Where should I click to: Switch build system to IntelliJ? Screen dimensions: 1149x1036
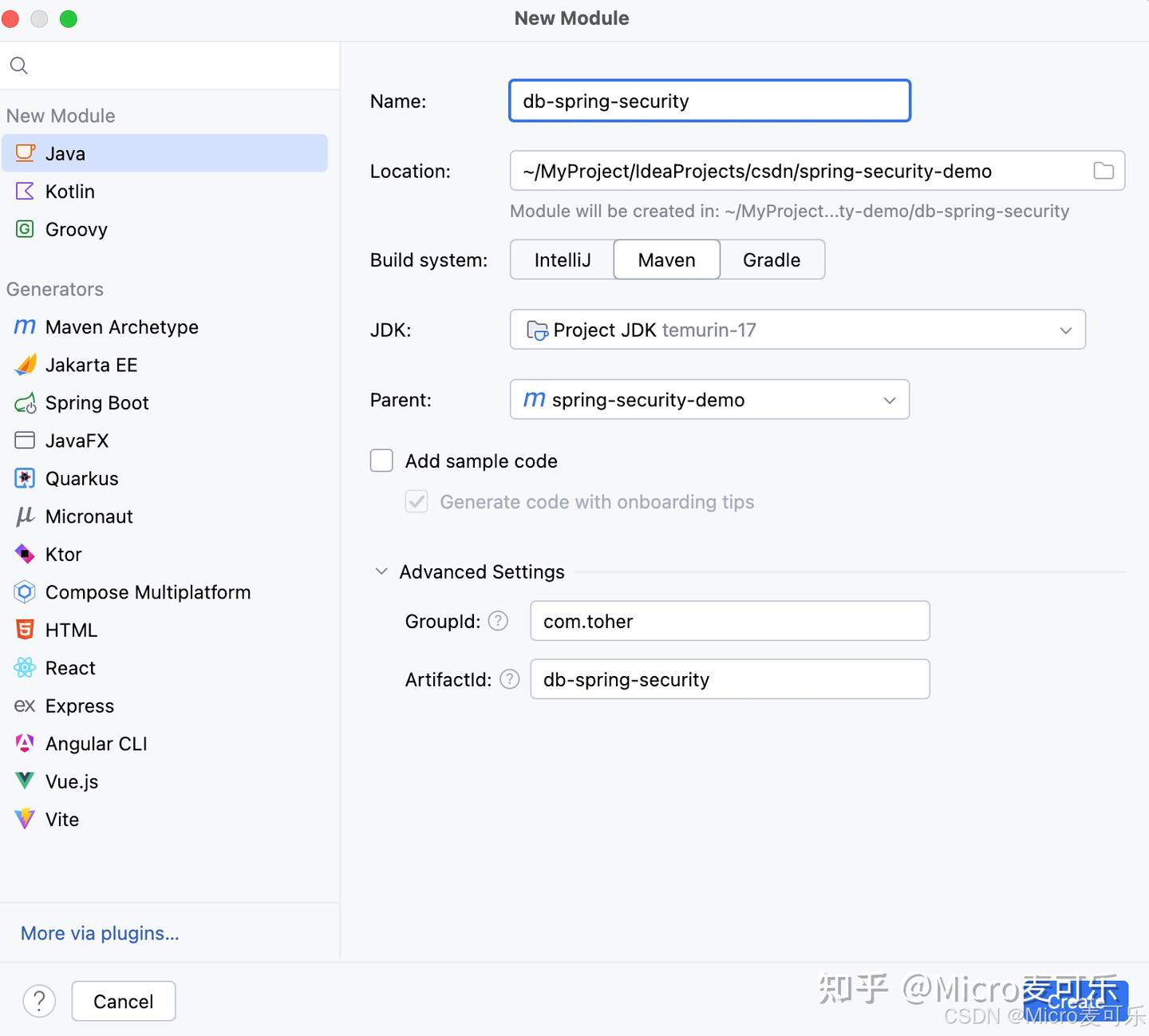click(x=563, y=260)
